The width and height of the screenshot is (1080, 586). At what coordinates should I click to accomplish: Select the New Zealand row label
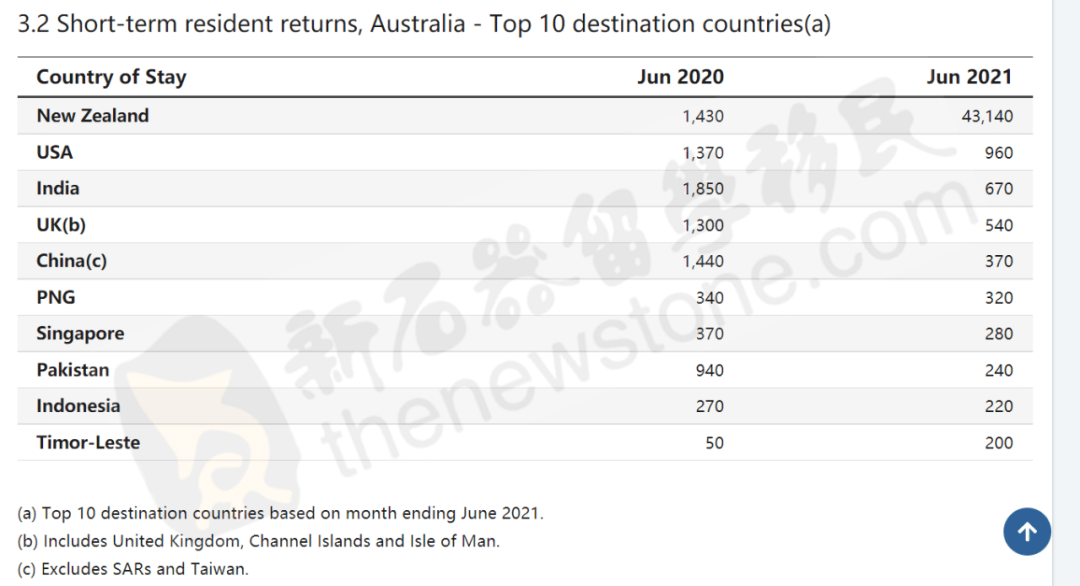93,116
